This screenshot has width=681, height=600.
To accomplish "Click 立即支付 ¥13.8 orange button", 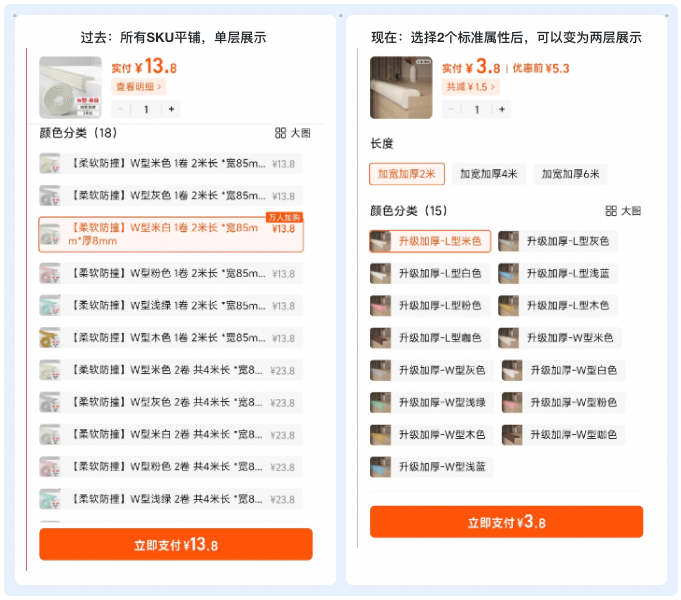I will click(x=175, y=544).
